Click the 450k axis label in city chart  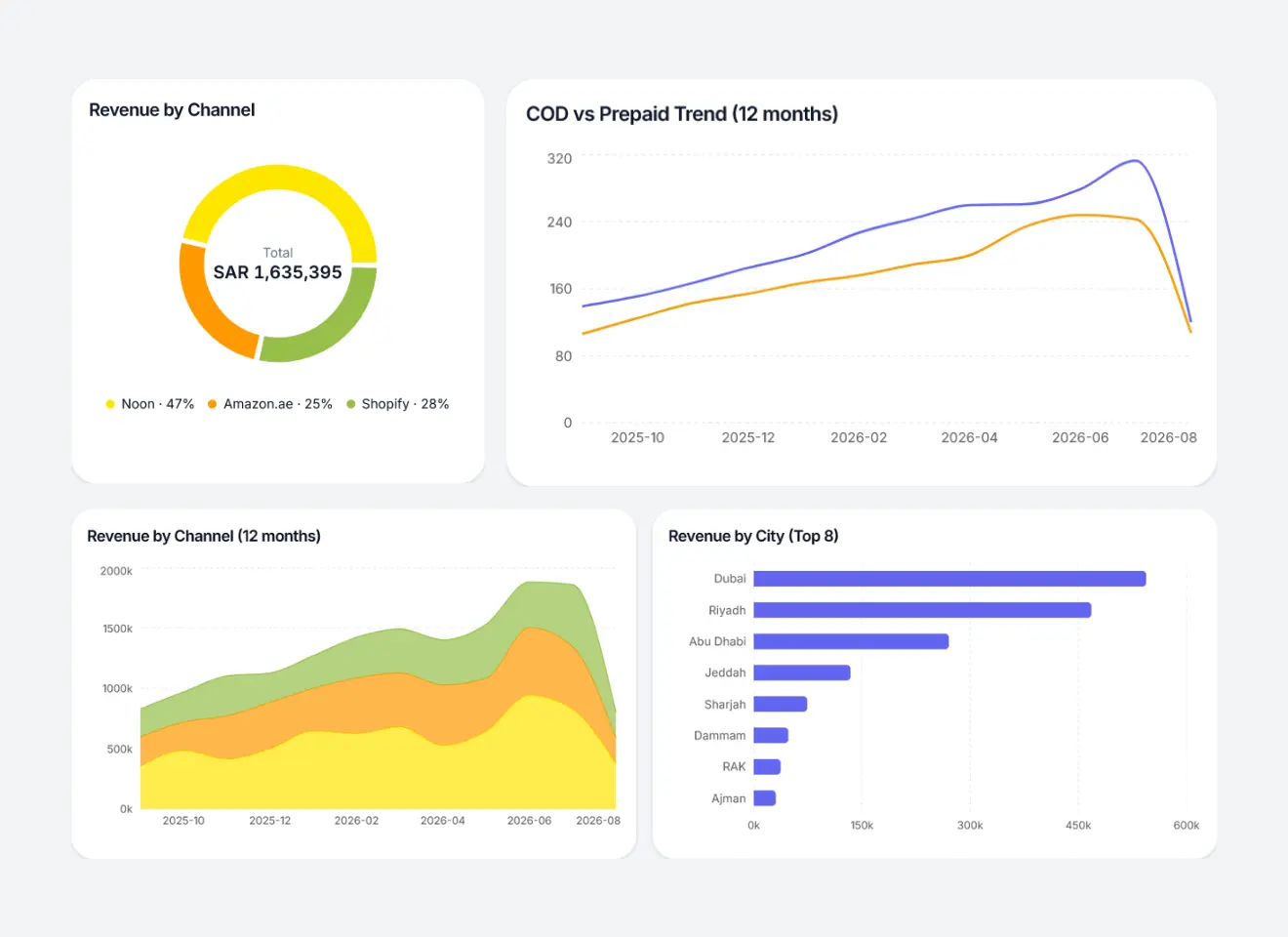tap(1078, 825)
